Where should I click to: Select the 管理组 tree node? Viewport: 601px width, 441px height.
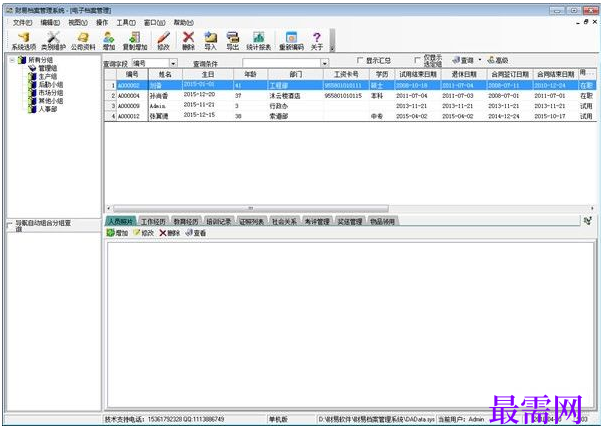pos(47,68)
